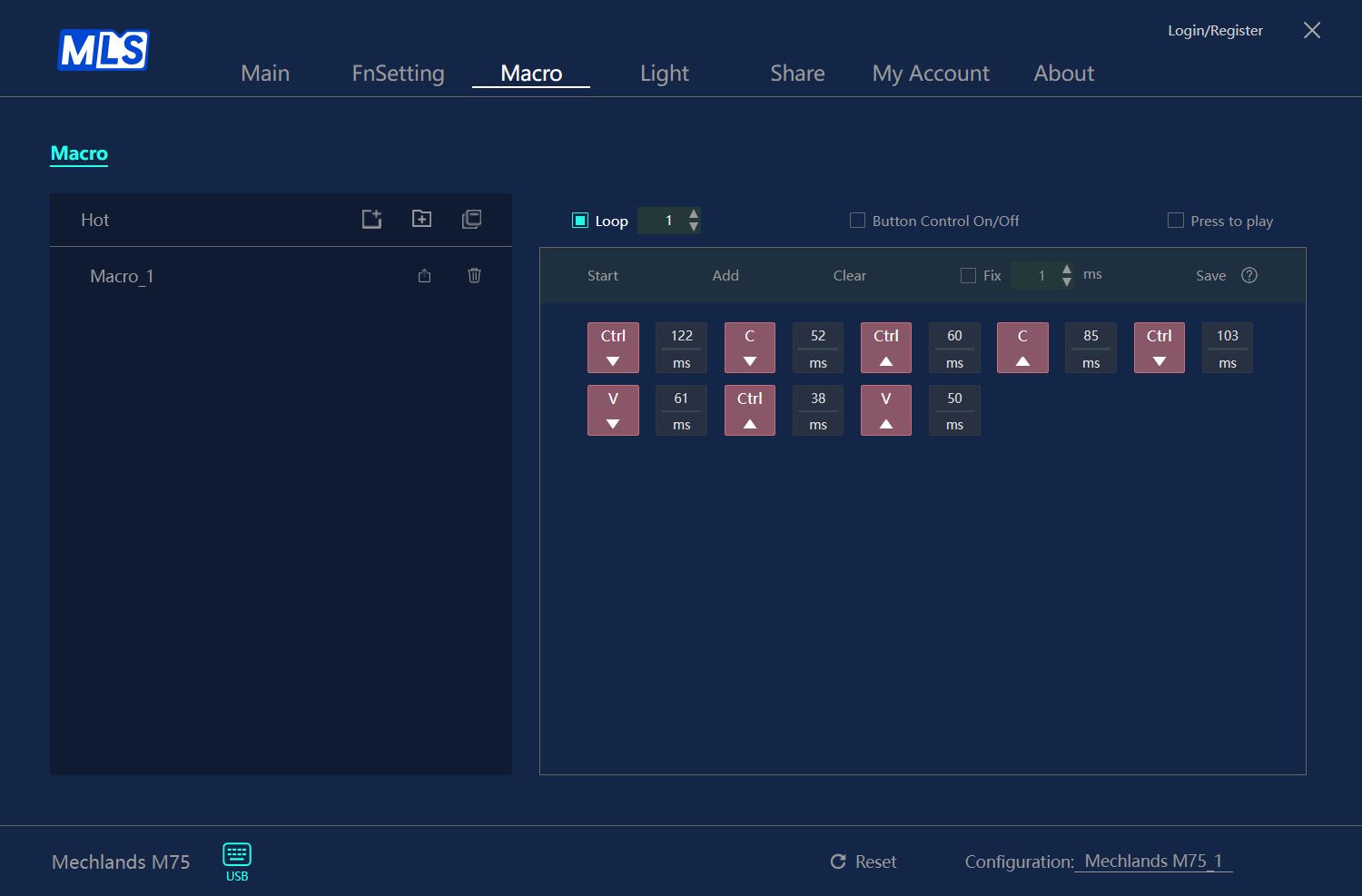Save the macro
1362x896 pixels.
pyautogui.click(x=1210, y=275)
